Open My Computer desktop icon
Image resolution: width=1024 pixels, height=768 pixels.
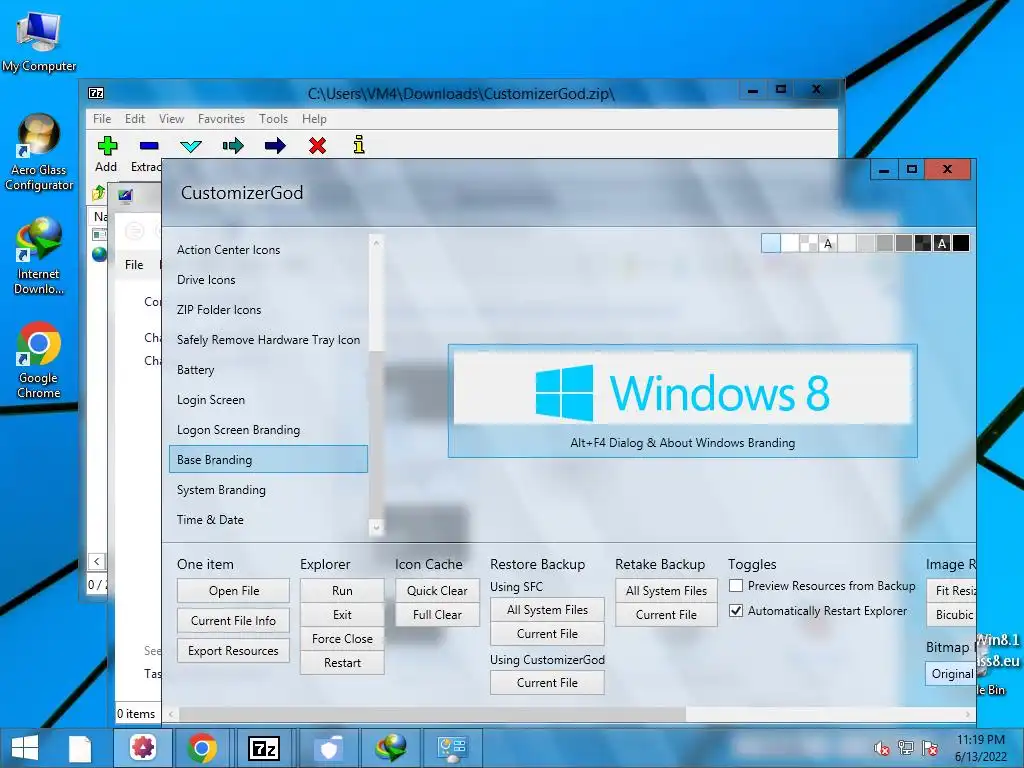click(x=39, y=42)
